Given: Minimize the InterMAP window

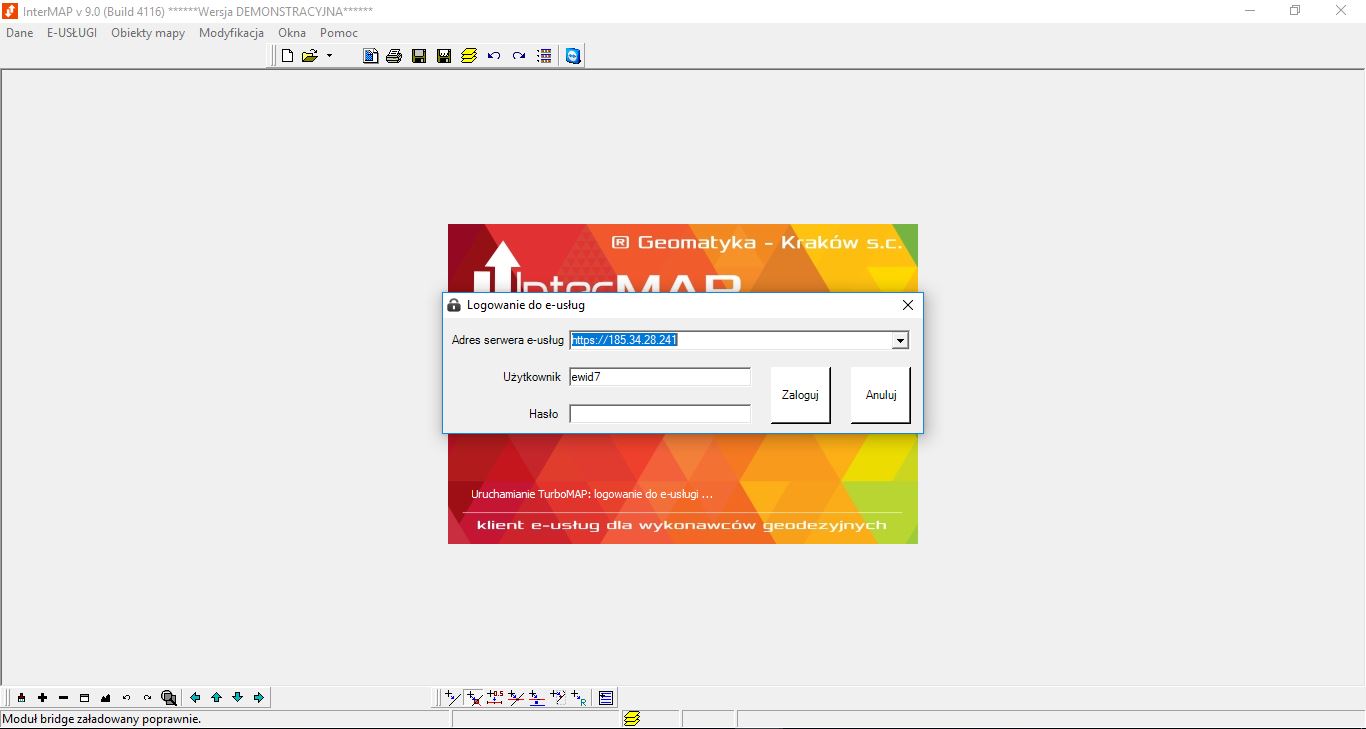Looking at the screenshot, I should pyautogui.click(x=1250, y=11).
